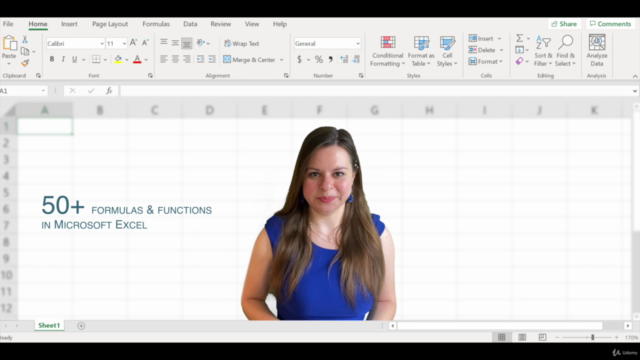Open the General number format dropdown
The image size is (640, 360).
(x=358, y=43)
